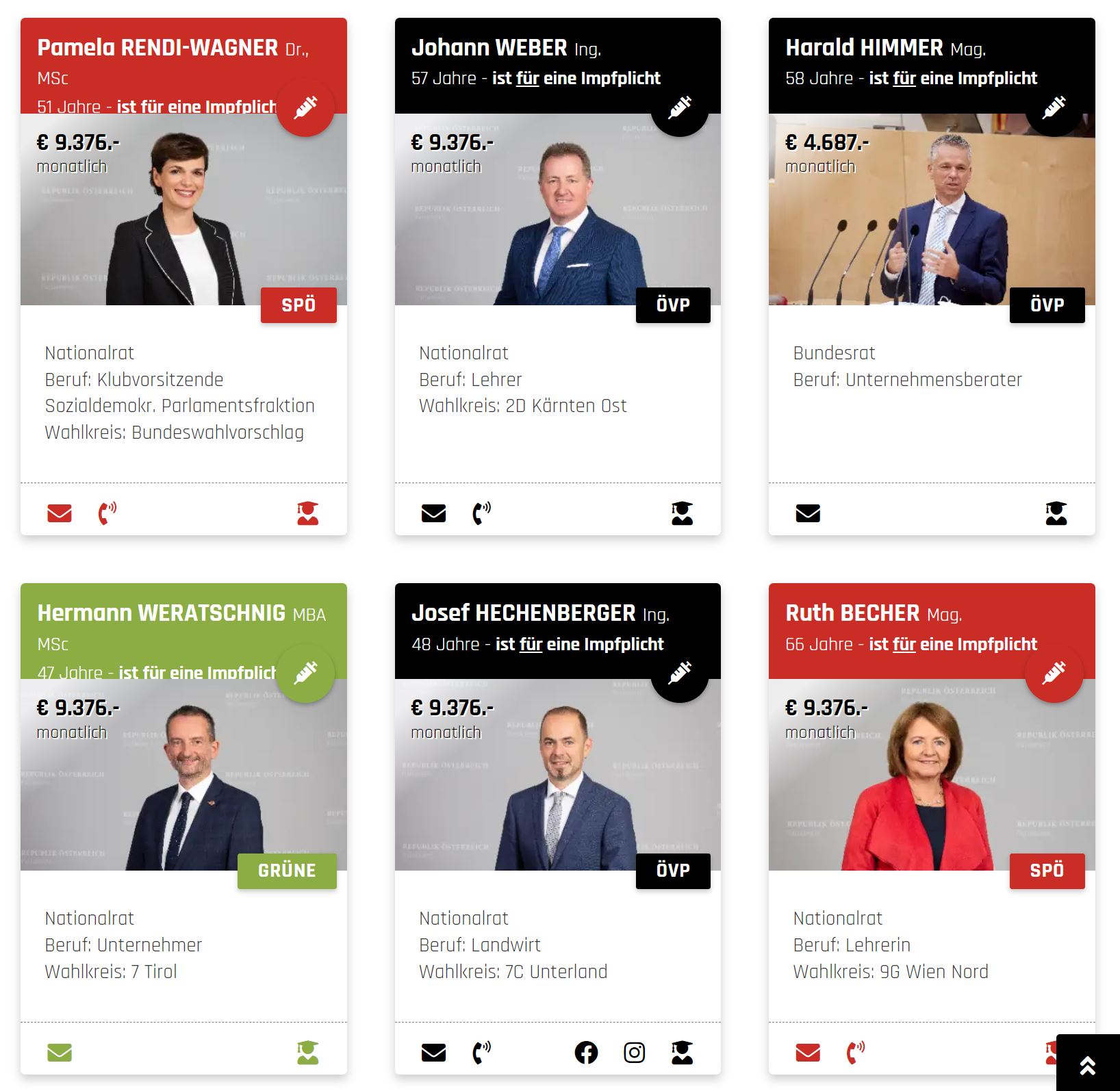The image size is (1120, 1091).
Task: Click Pamela Rendi-Wagner's red email icon
Action: click(x=60, y=513)
